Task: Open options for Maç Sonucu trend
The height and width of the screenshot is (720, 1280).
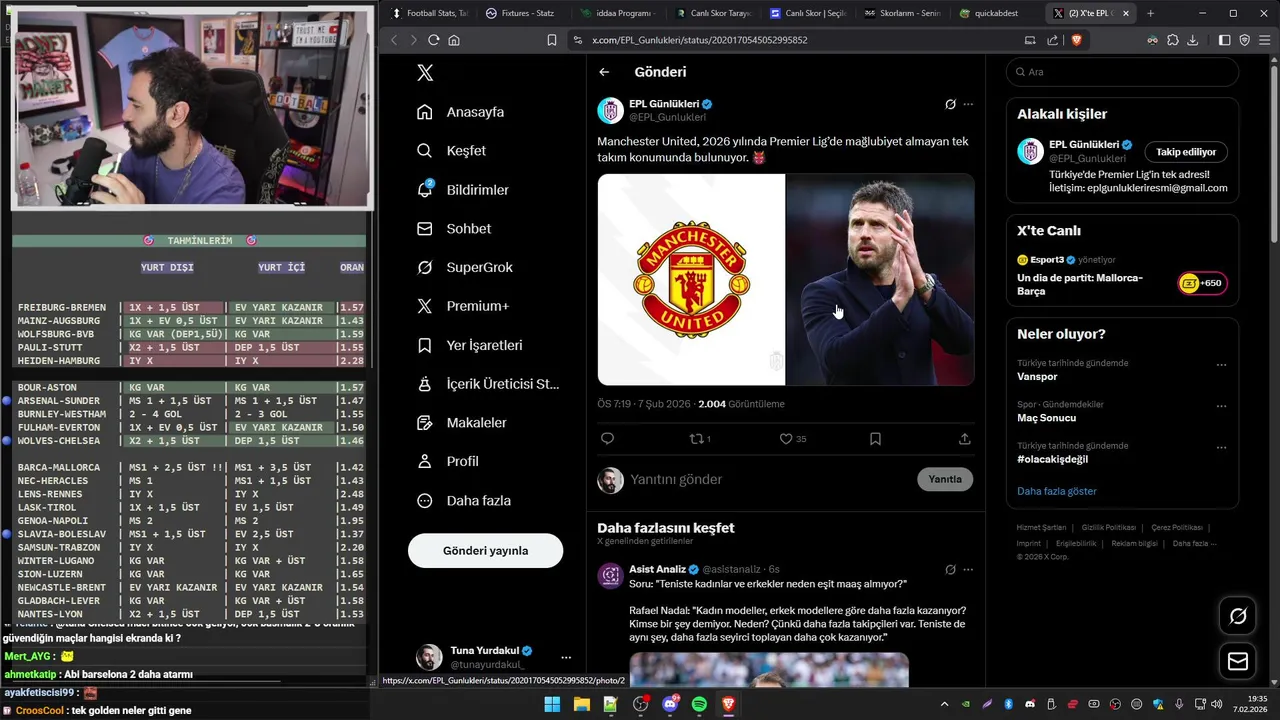Action: [x=1221, y=405]
